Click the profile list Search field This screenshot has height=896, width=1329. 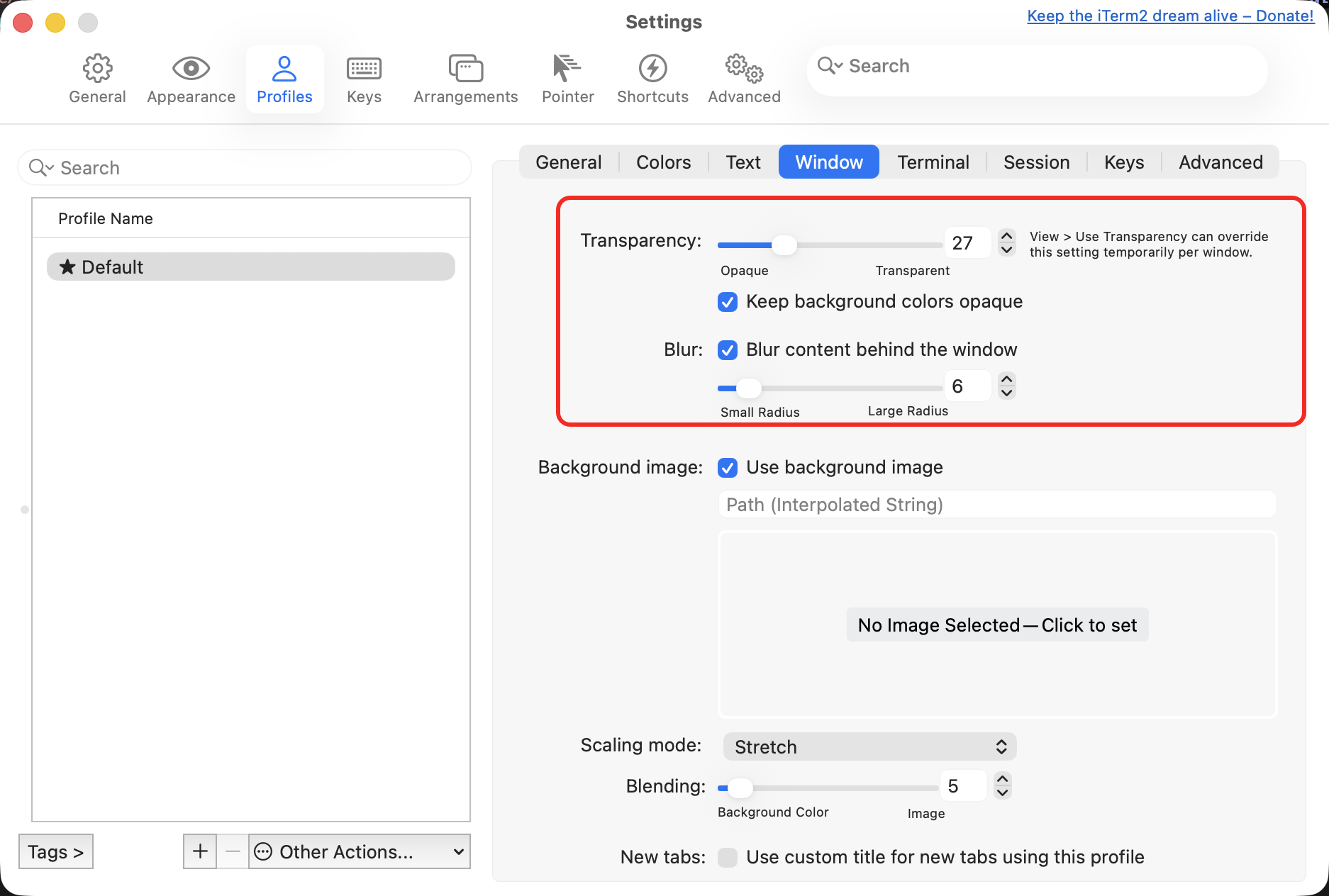coord(245,168)
